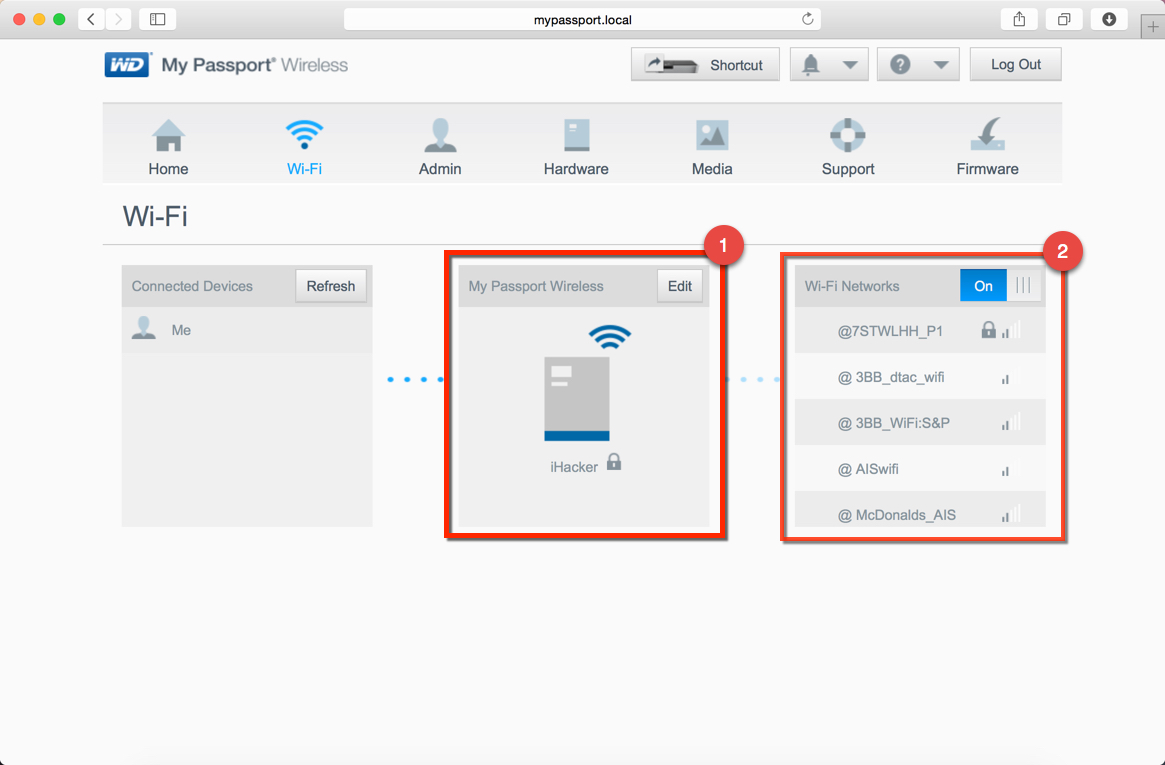1165x765 pixels.
Task: Edit My Passport Wireless settings
Action: [680, 286]
